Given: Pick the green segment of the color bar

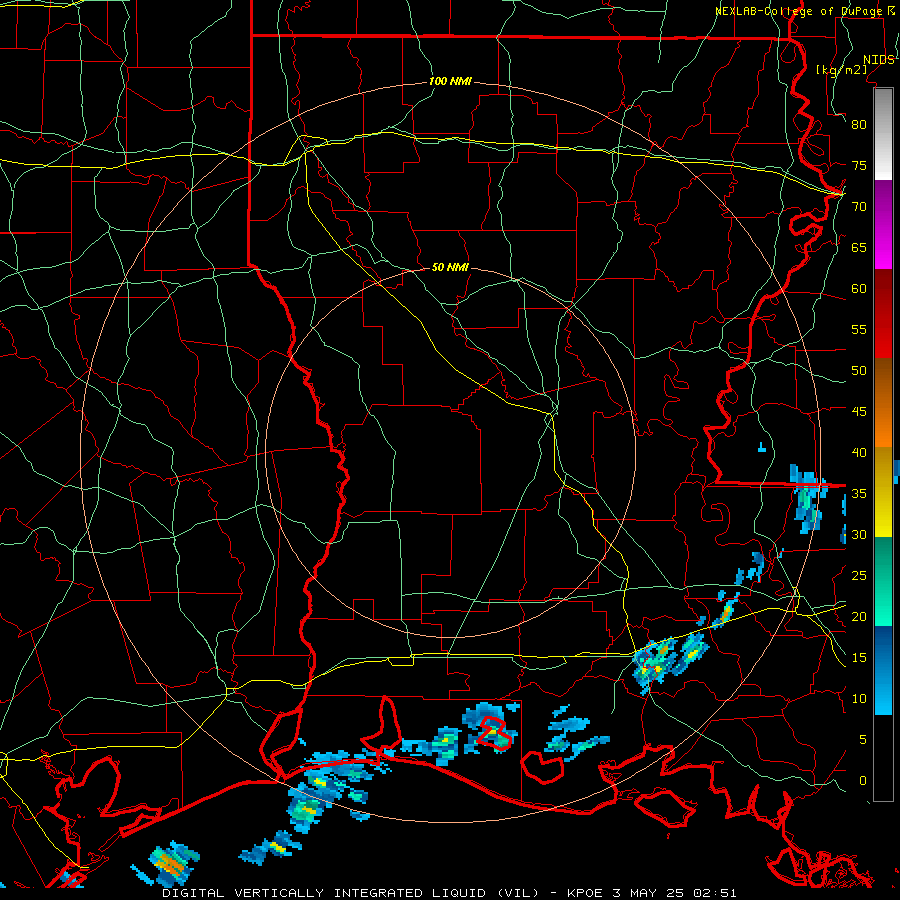Looking at the screenshot, I should click(884, 581).
